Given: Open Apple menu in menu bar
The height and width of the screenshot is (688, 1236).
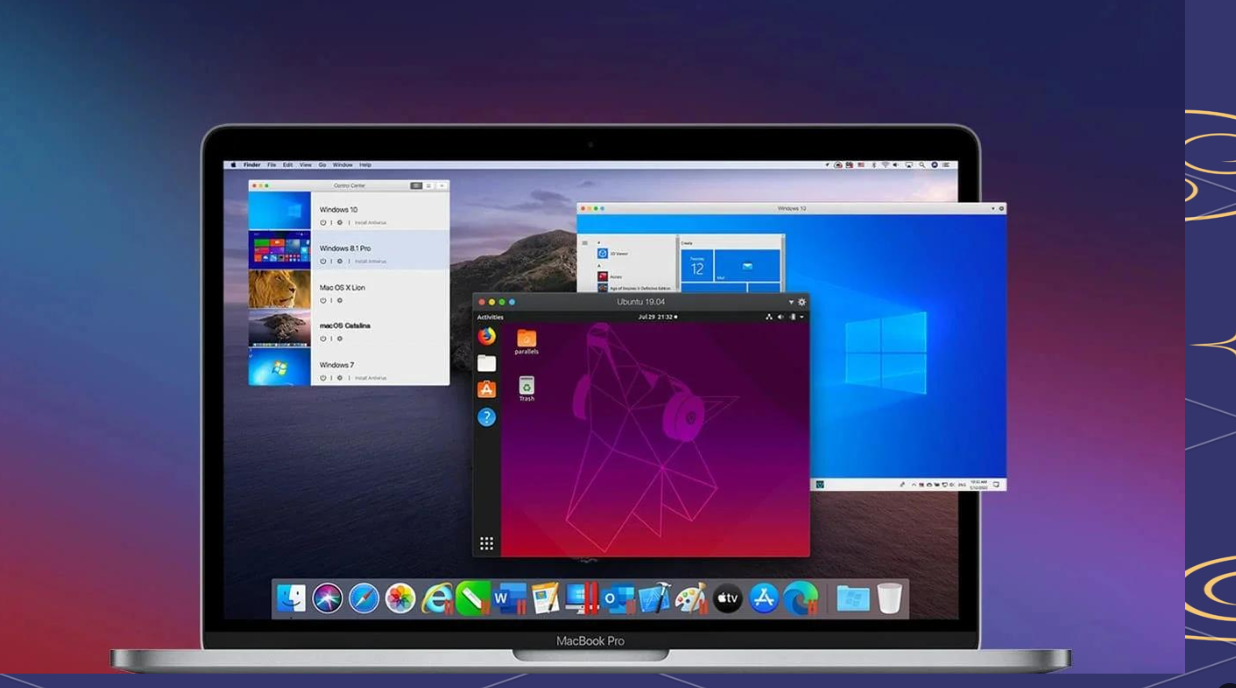Looking at the screenshot, I should click(234, 165).
